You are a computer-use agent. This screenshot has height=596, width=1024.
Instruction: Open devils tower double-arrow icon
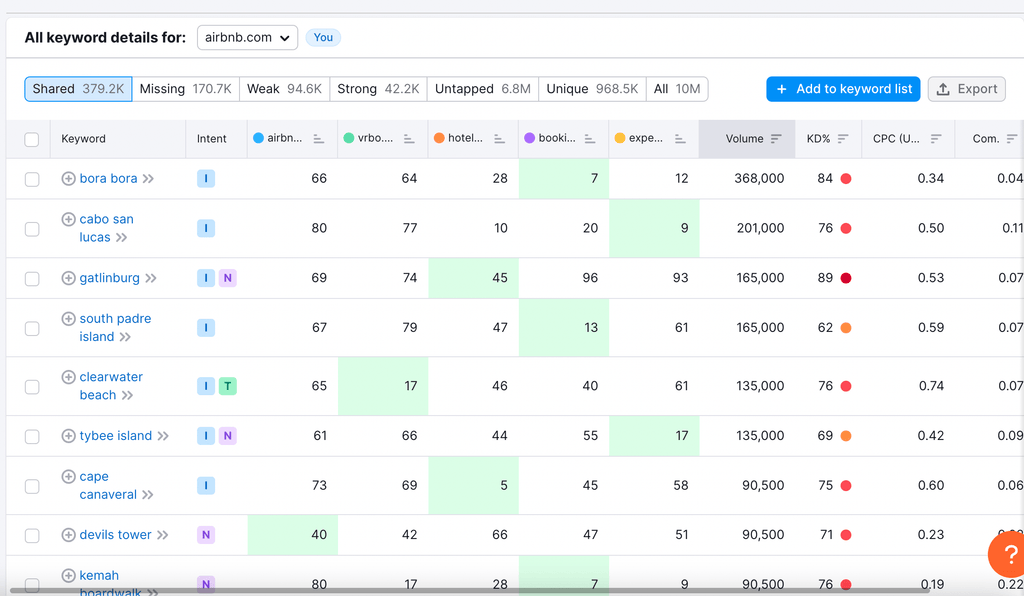(163, 535)
